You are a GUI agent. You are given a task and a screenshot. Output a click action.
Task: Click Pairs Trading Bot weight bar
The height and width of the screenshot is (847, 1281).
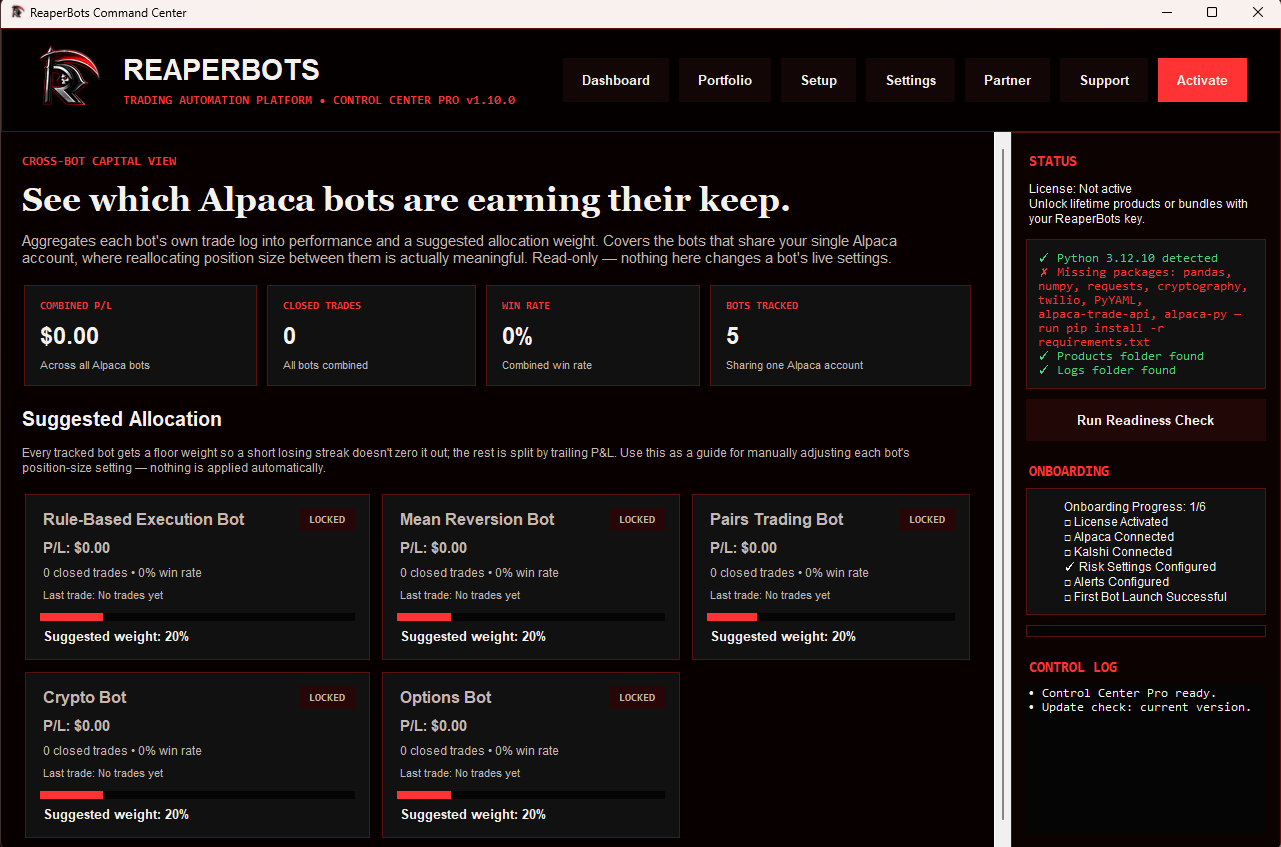click(x=831, y=617)
